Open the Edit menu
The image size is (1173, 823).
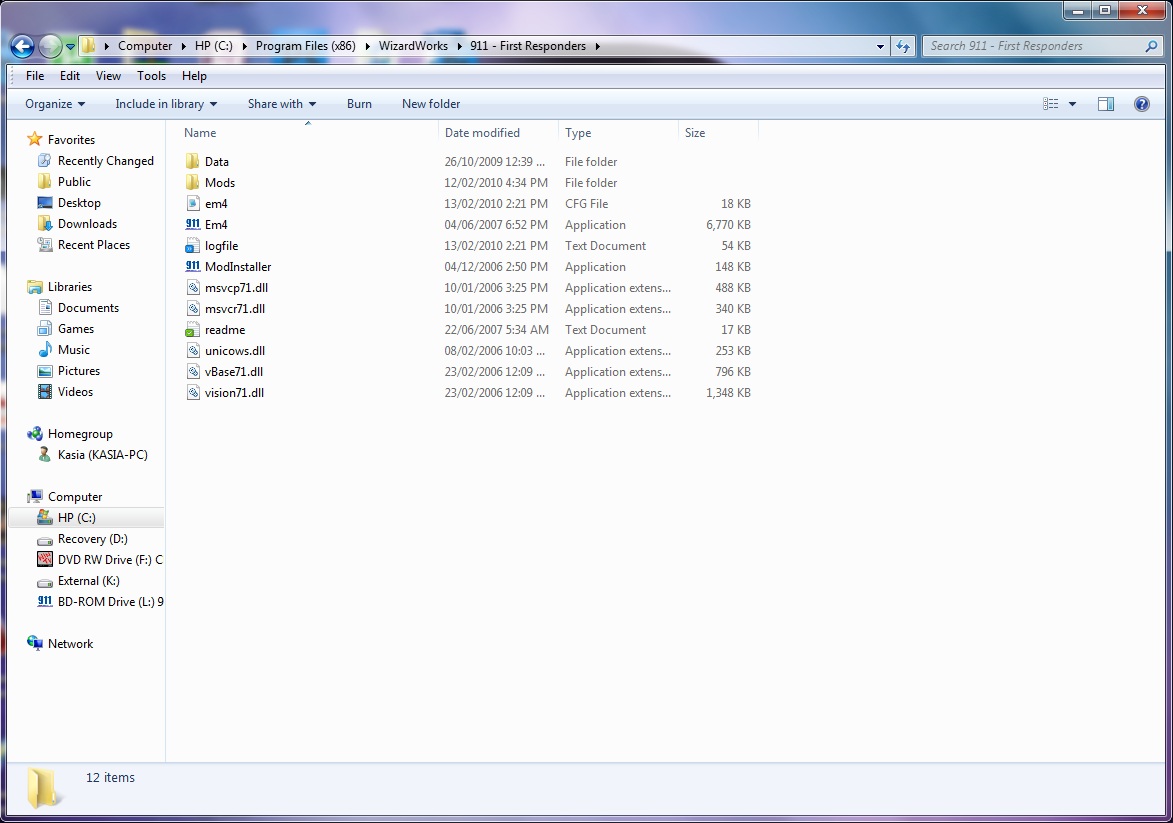click(70, 76)
